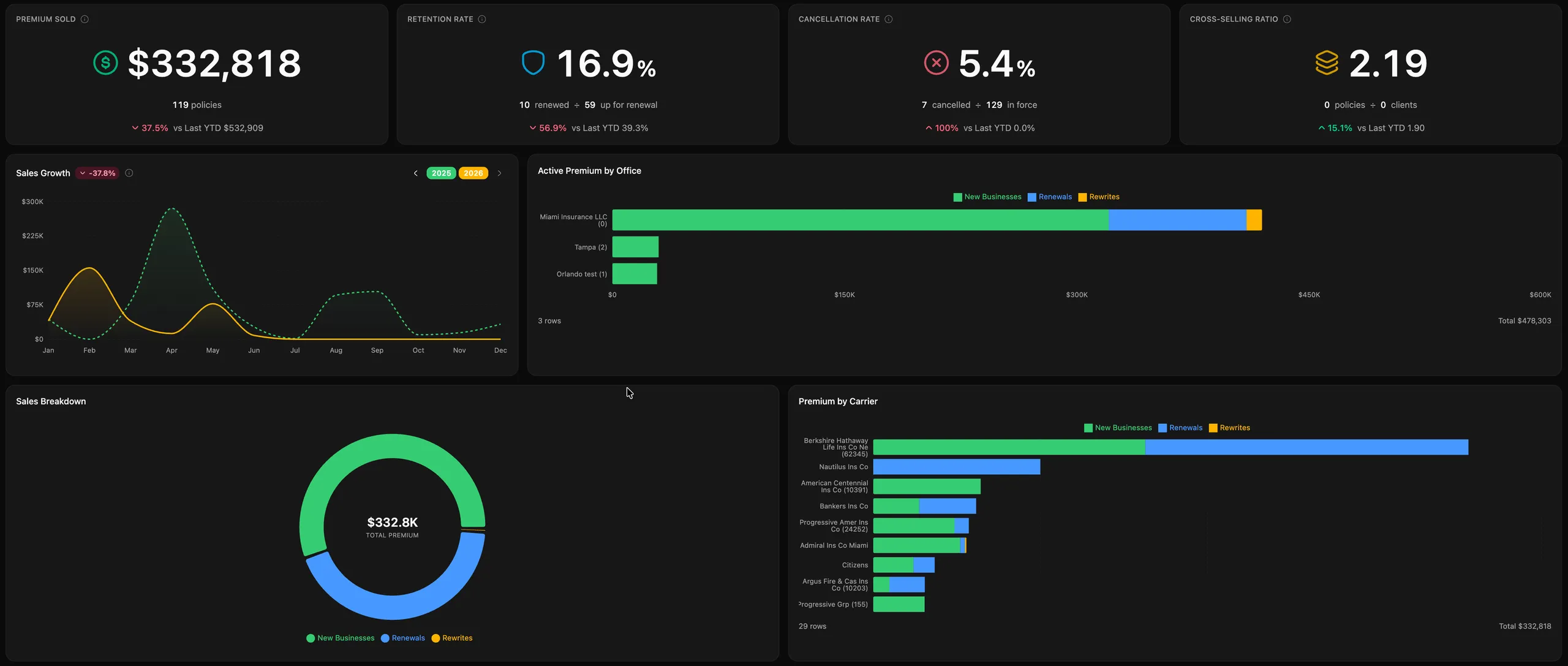The width and height of the screenshot is (1568, 666).
Task: Click the Sales Growth info icon
Action: (x=129, y=173)
